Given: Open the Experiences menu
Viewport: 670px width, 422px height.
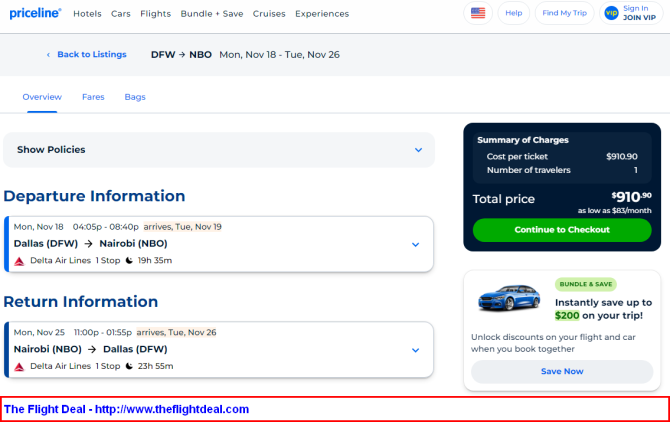Looking at the screenshot, I should coord(322,14).
